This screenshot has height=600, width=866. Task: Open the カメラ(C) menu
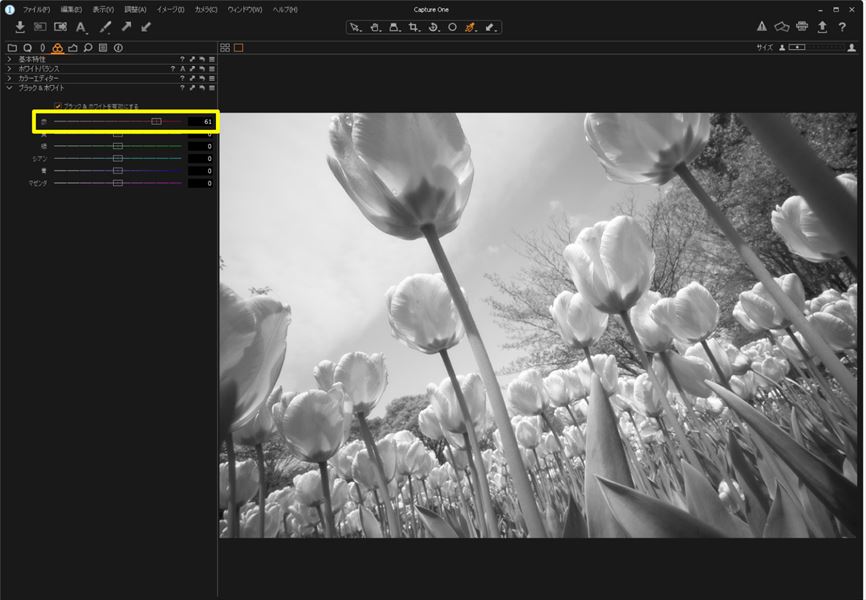(x=206, y=9)
